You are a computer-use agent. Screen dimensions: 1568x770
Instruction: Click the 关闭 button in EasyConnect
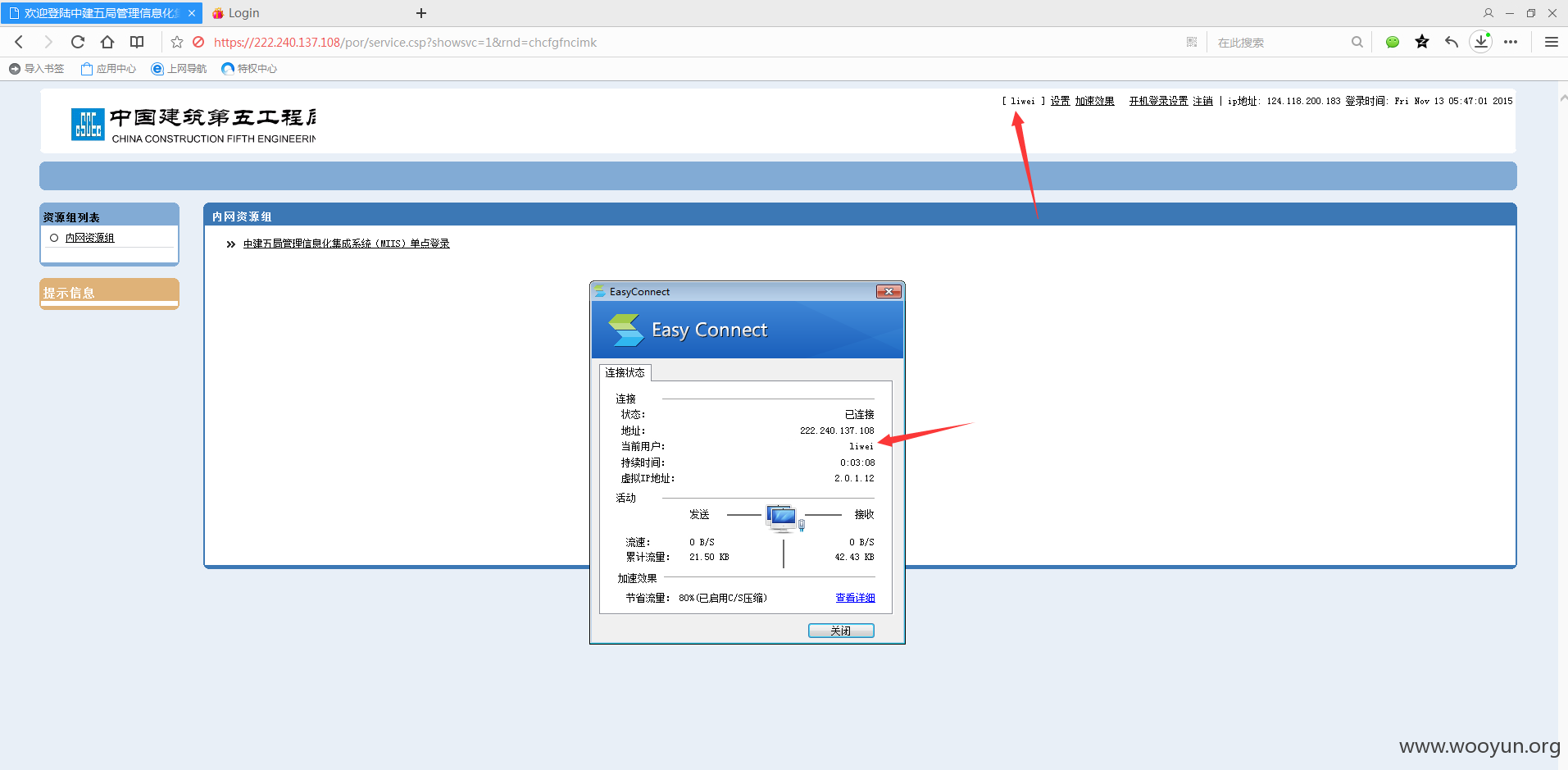tap(841, 631)
